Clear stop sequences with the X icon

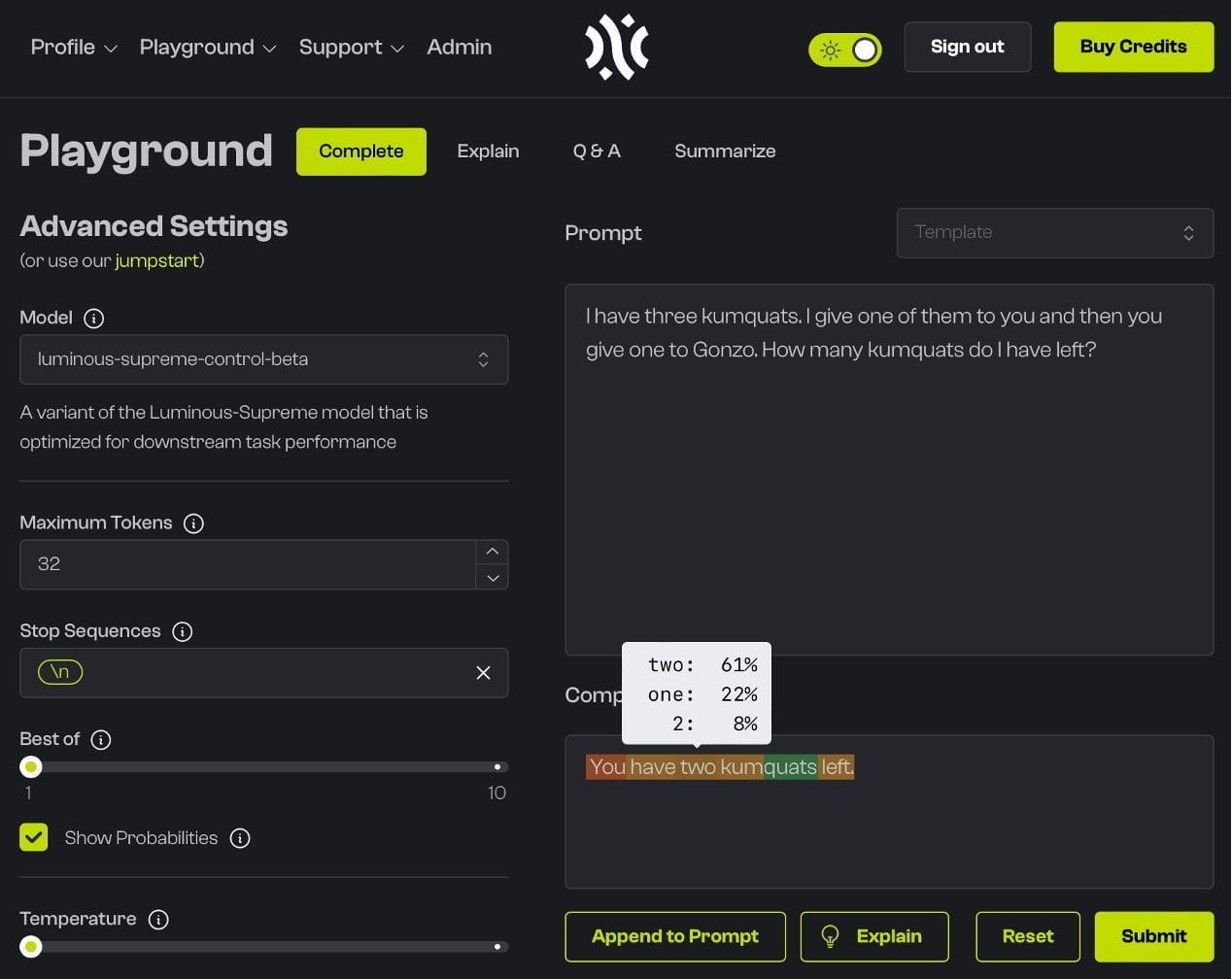point(483,673)
